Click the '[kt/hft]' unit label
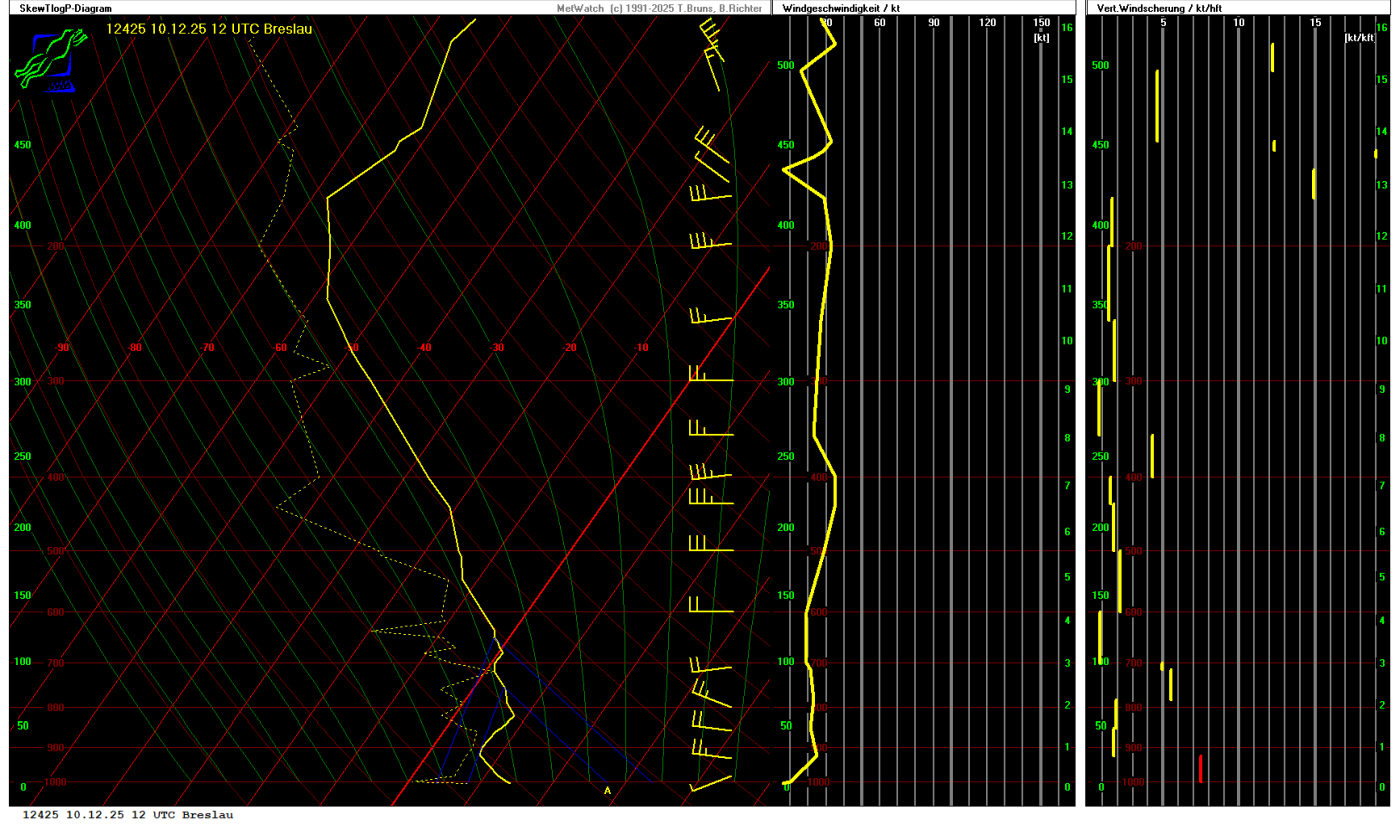The width and height of the screenshot is (1400, 825). [1359, 37]
